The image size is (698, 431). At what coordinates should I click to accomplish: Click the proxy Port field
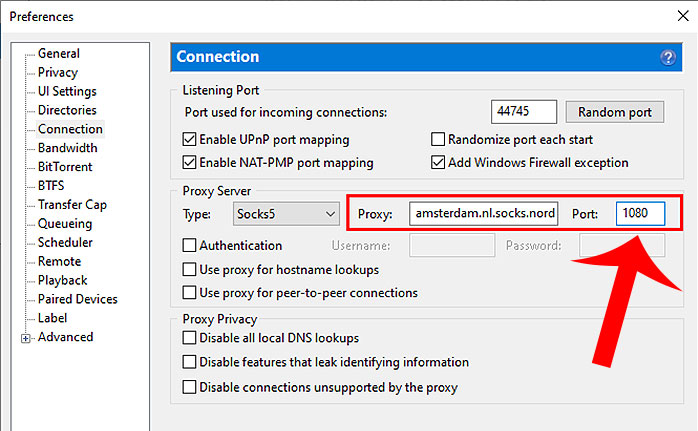(x=640, y=214)
